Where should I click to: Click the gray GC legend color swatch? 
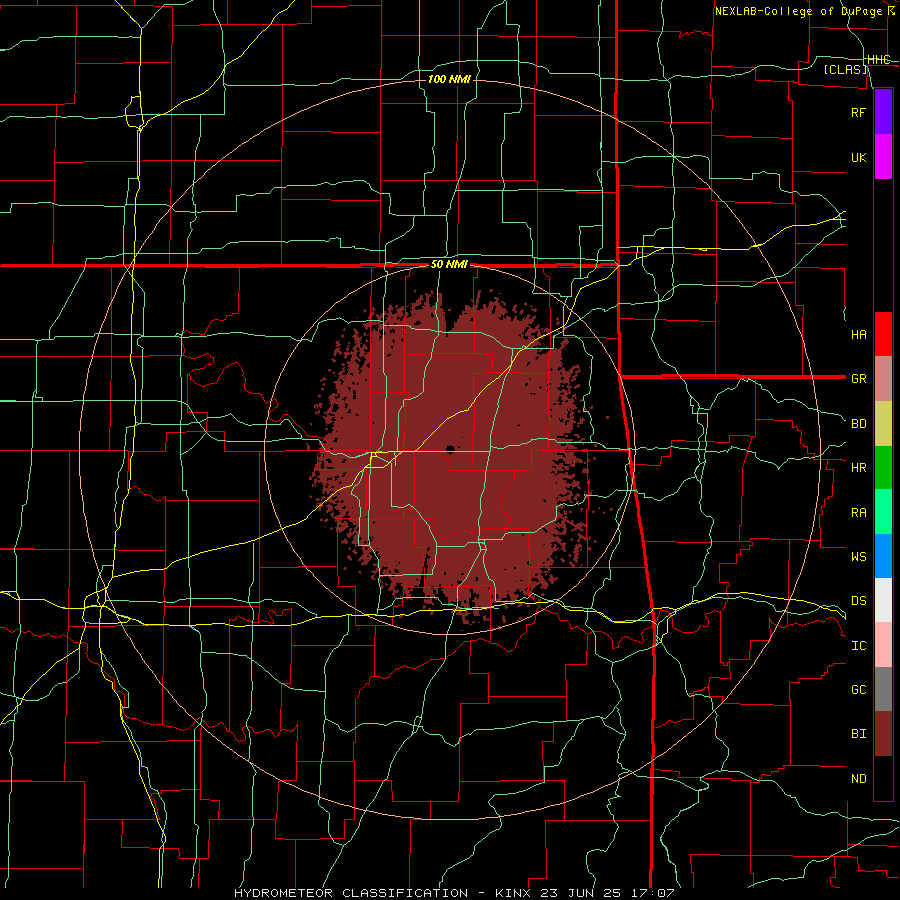click(x=883, y=689)
